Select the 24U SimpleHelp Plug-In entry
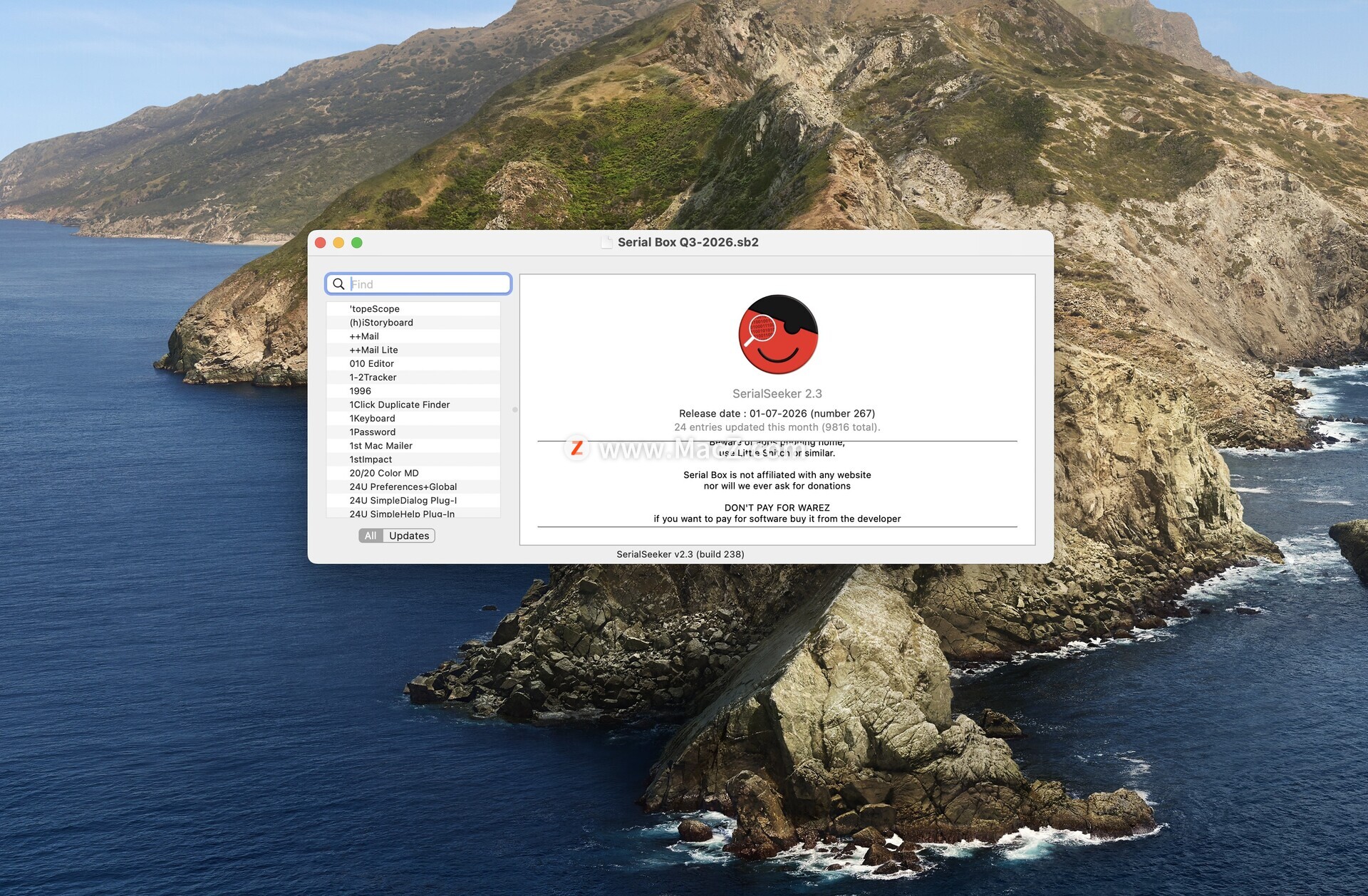 click(413, 513)
